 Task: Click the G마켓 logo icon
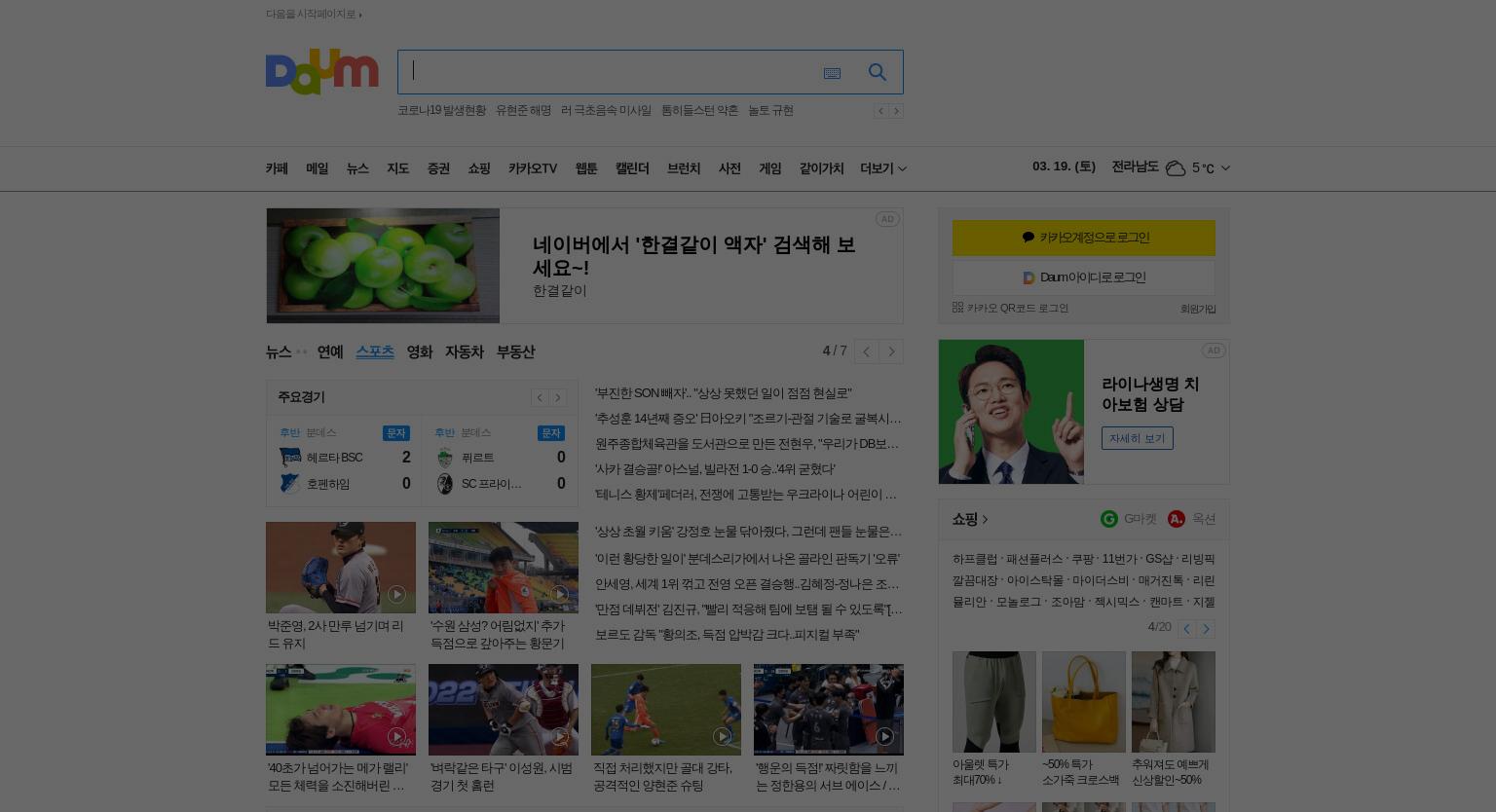coord(1108,519)
